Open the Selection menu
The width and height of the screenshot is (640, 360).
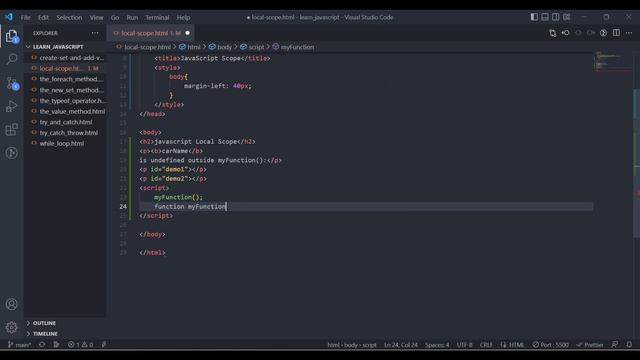(x=69, y=18)
